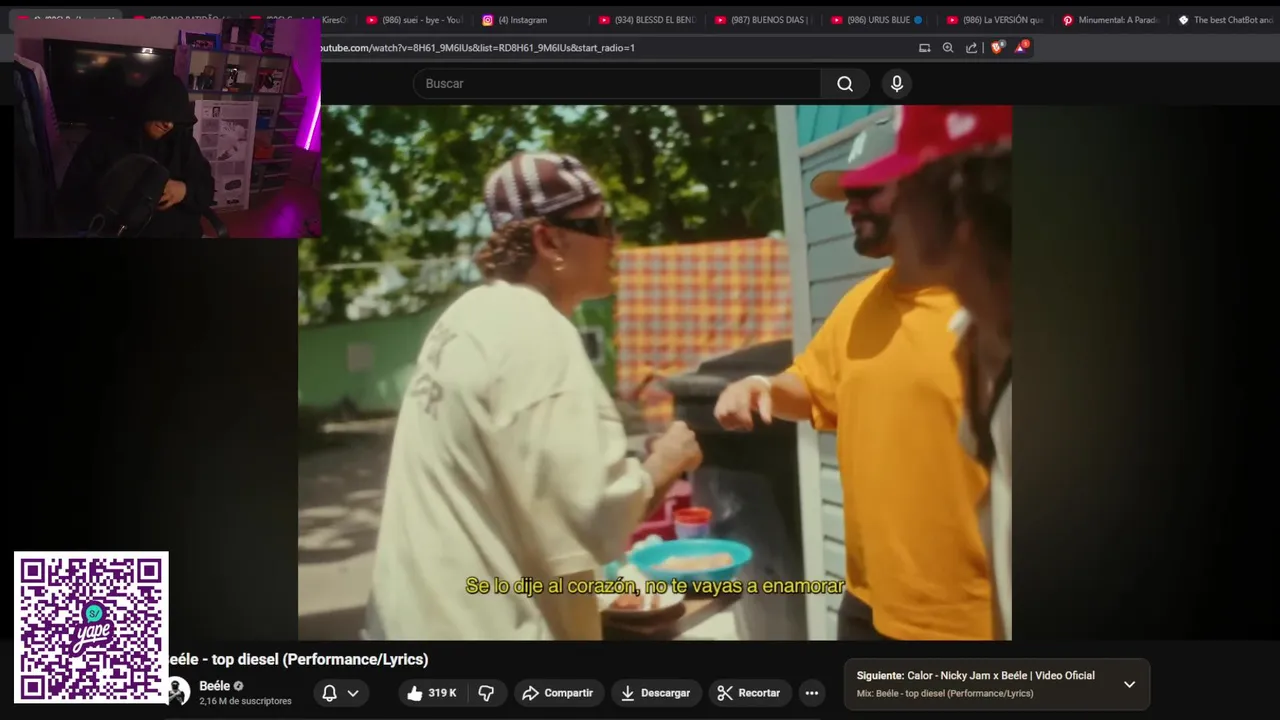Expand the Siguiente mix playlist panel
1280x720 pixels.
1129,685
